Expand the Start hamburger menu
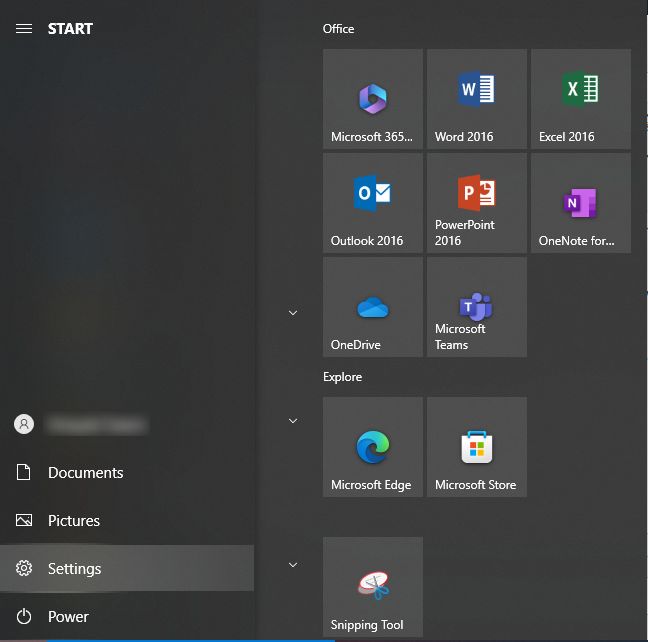Image resolution: width=648 pixels, height=642 pixels. coord(24,29)
